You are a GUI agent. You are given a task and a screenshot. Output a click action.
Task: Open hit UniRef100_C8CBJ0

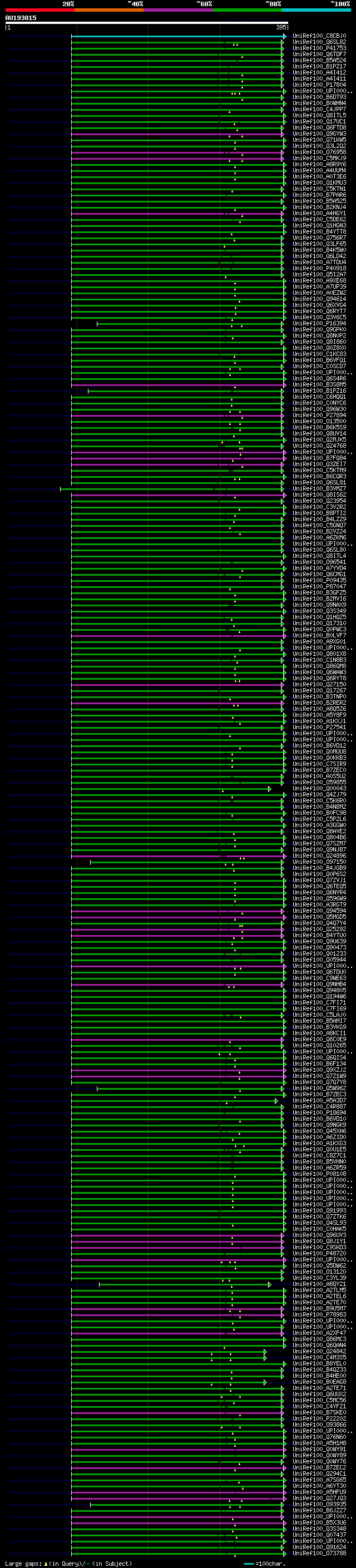[319, 36]
